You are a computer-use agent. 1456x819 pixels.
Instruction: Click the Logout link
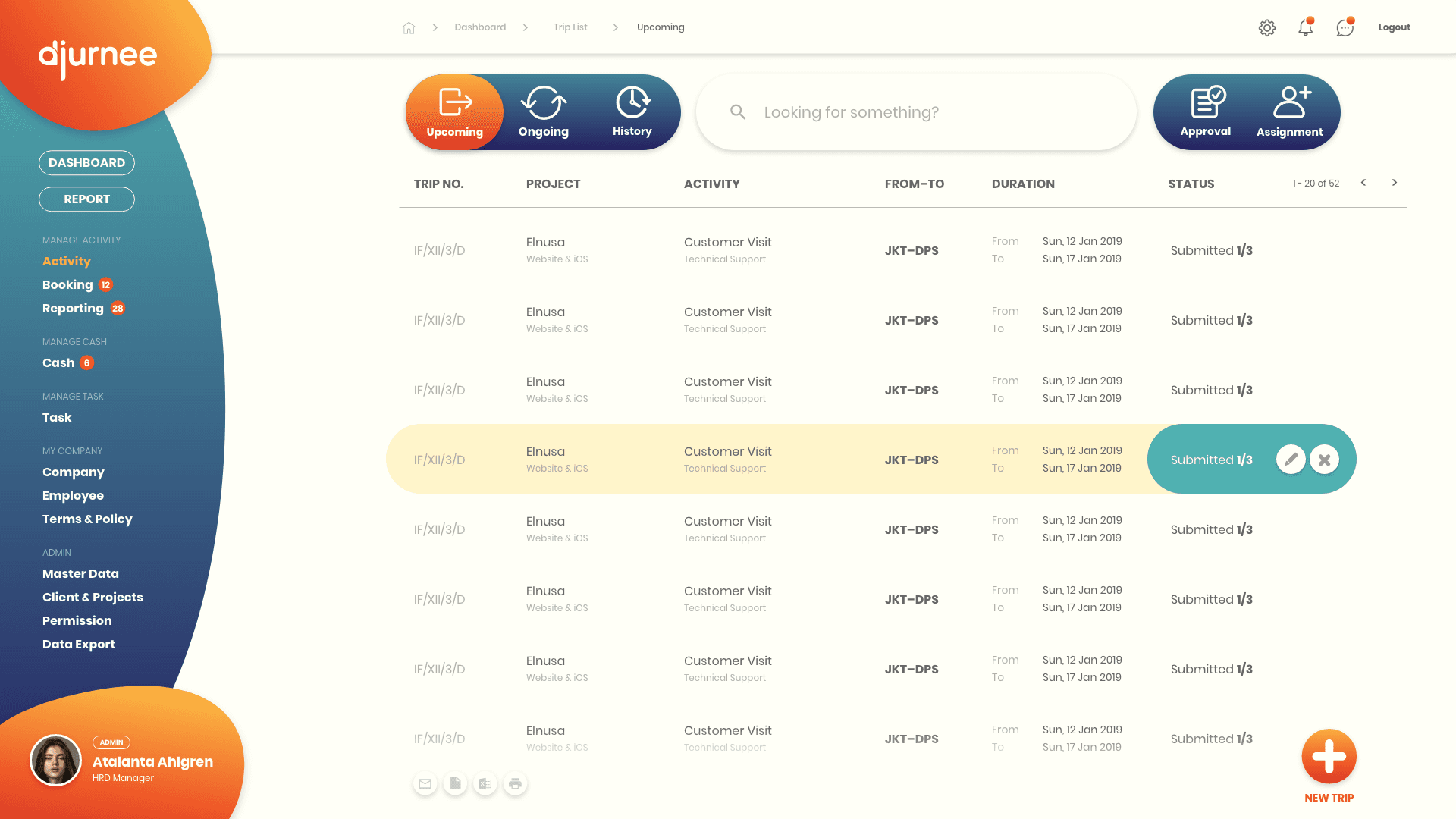point(1394,27)
